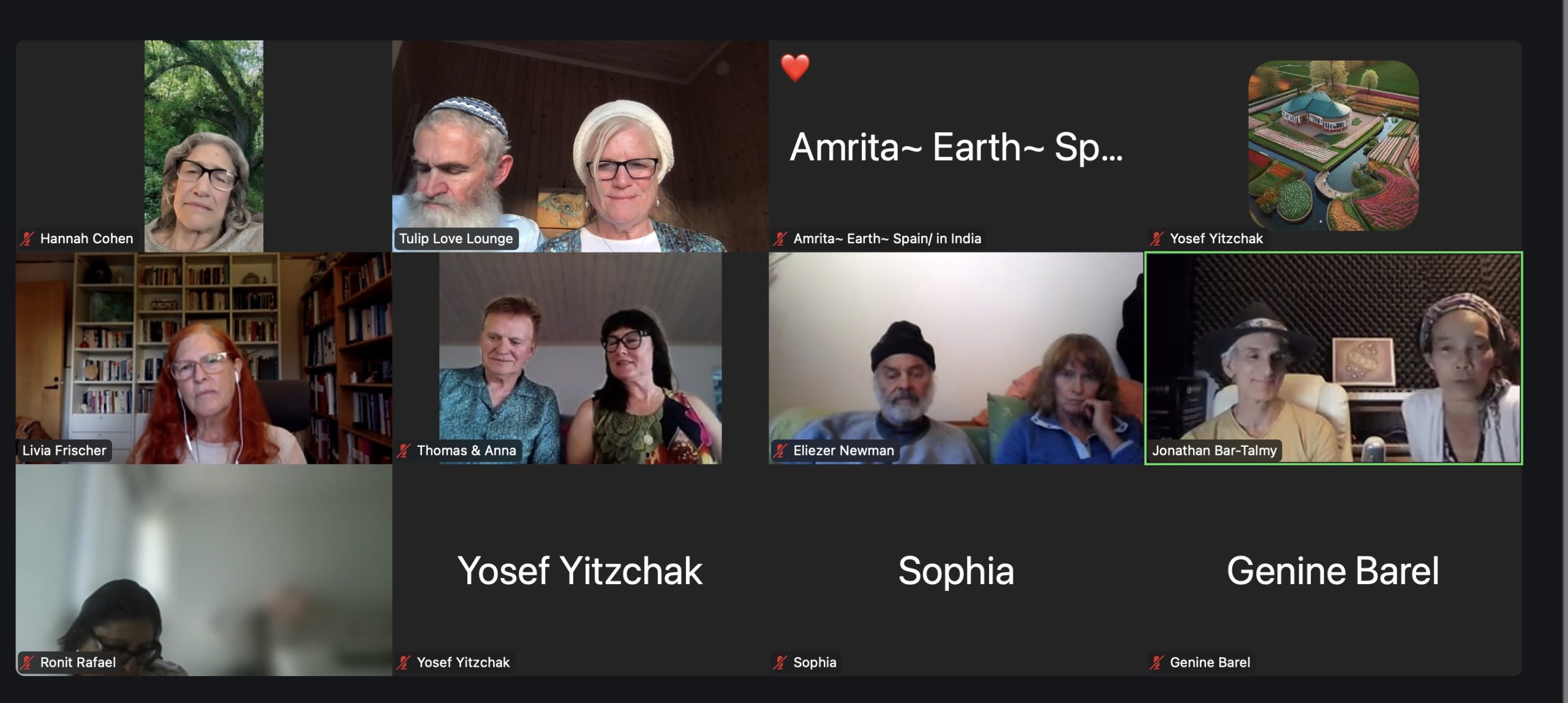
Task: Click Eliezer Newman's muted microphone icon
Action: [x=780, y=450]
